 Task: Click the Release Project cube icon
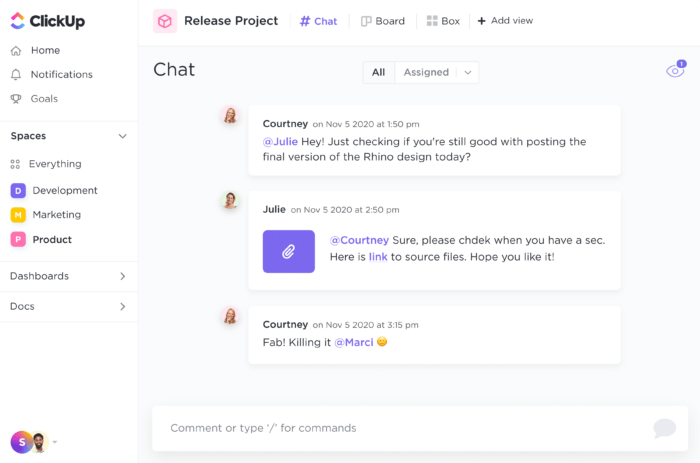[x=165, y=21]
